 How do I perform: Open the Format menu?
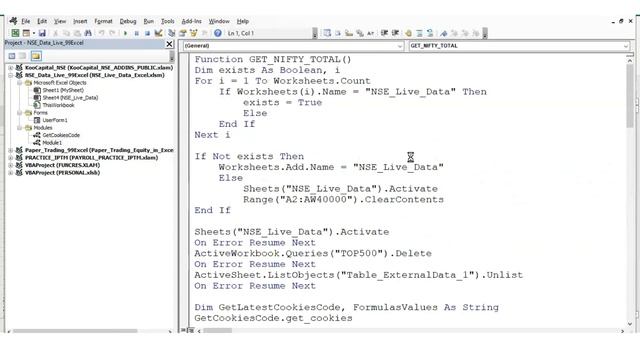click(103, 21)
